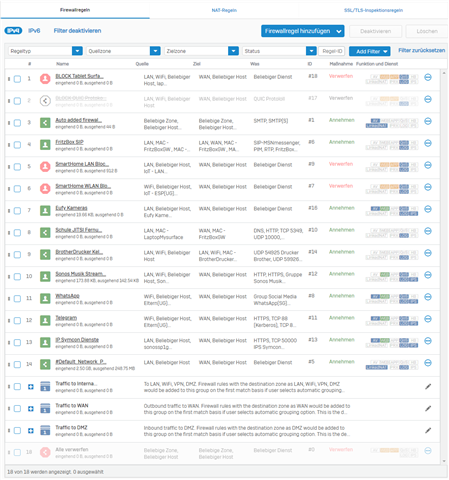Select the checkbox of Eufy Kameras rule
Screen dimensions: 449x480
[17, 211]
